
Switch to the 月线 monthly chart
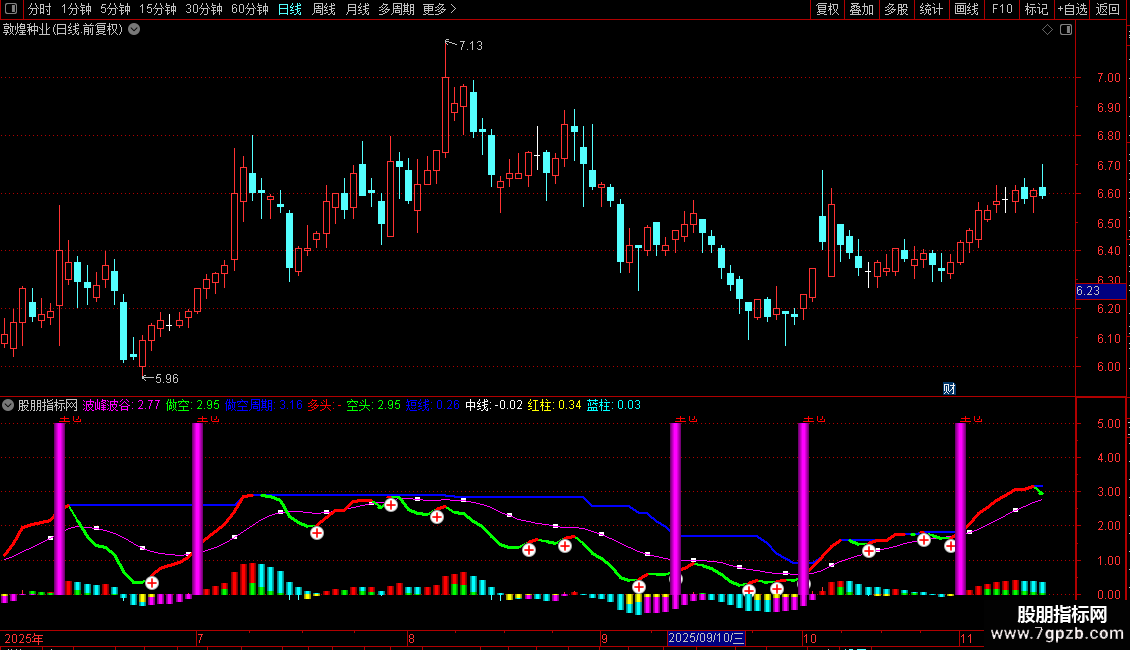coord(357,9)
